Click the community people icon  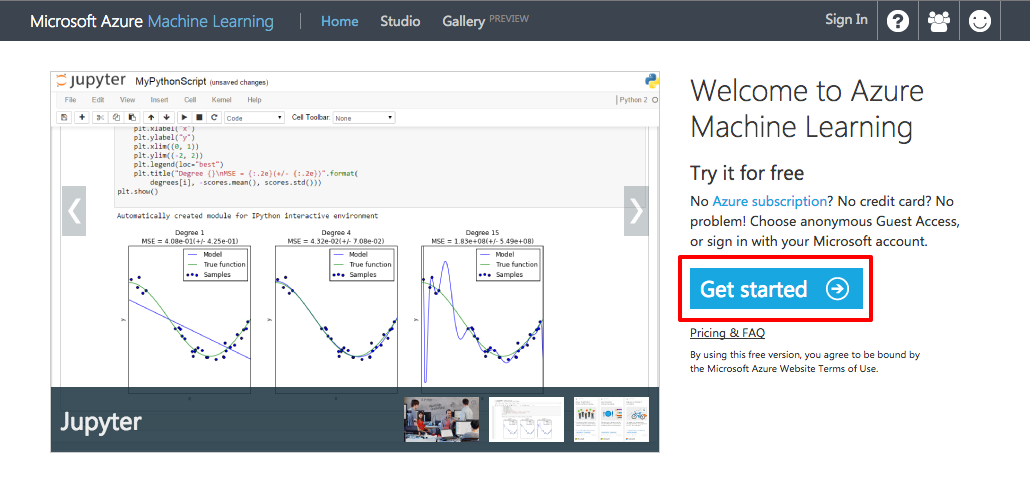(x=939, y=21)
